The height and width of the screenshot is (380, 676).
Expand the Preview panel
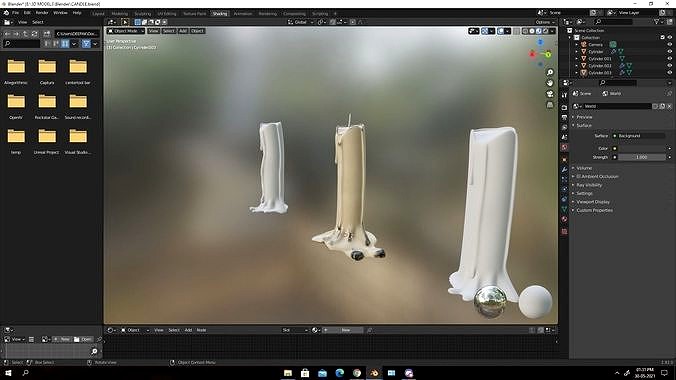tap(584, 117)
